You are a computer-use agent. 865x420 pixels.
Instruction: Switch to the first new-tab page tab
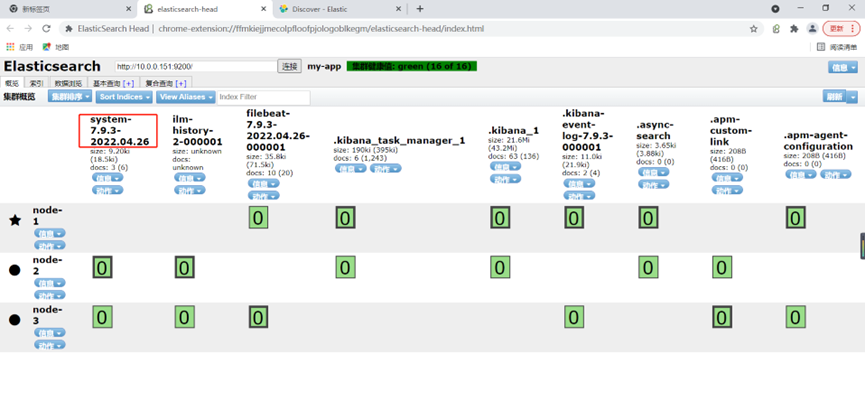coord(71,9)
